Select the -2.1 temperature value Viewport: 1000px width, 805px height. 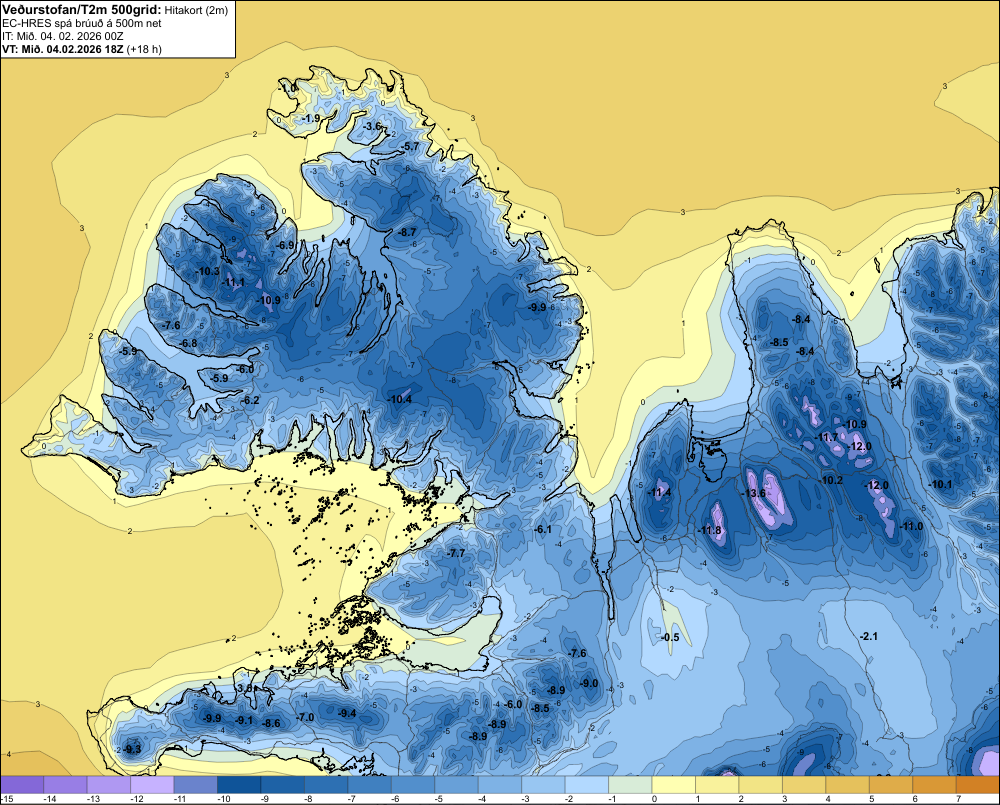(x=869, y=636)
